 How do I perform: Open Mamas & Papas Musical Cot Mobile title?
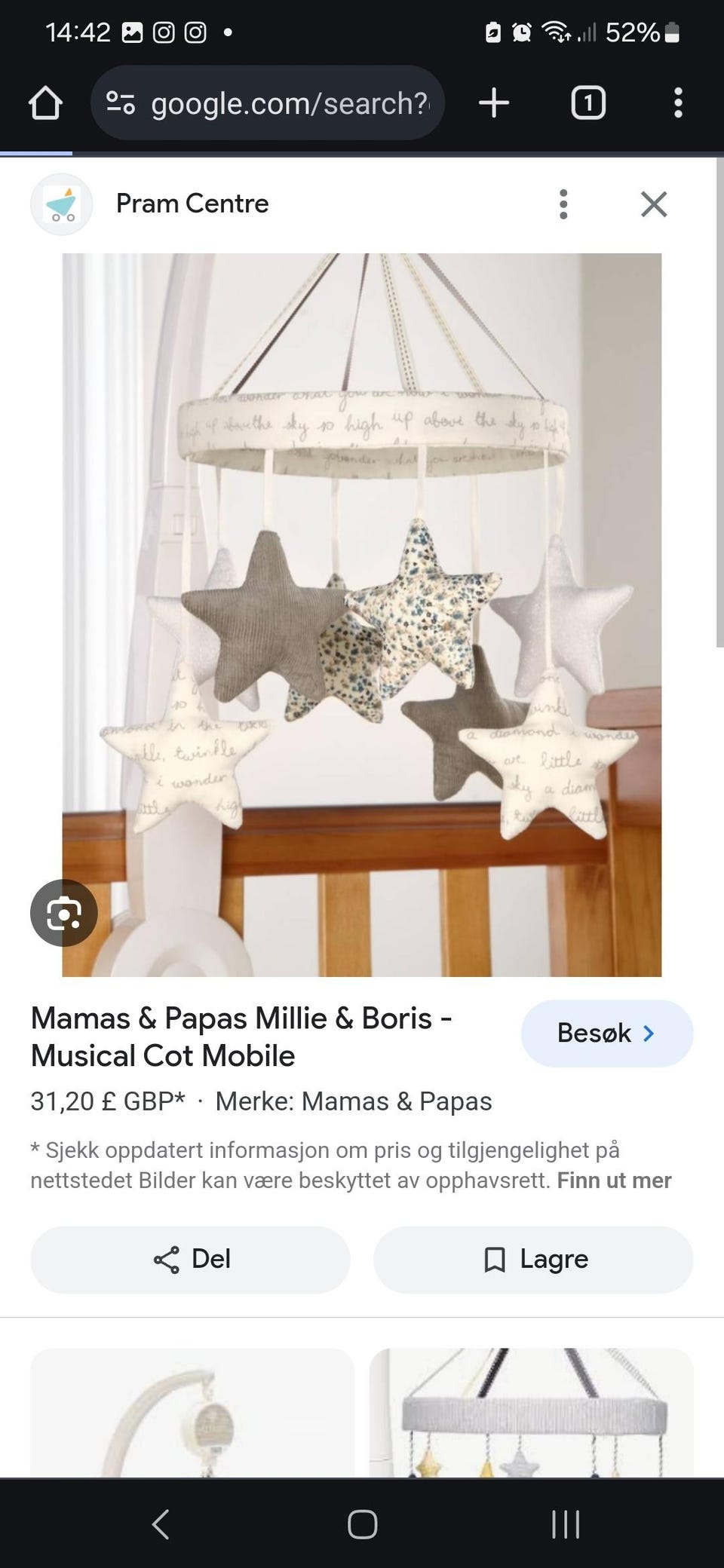(x=241, y=1037)
